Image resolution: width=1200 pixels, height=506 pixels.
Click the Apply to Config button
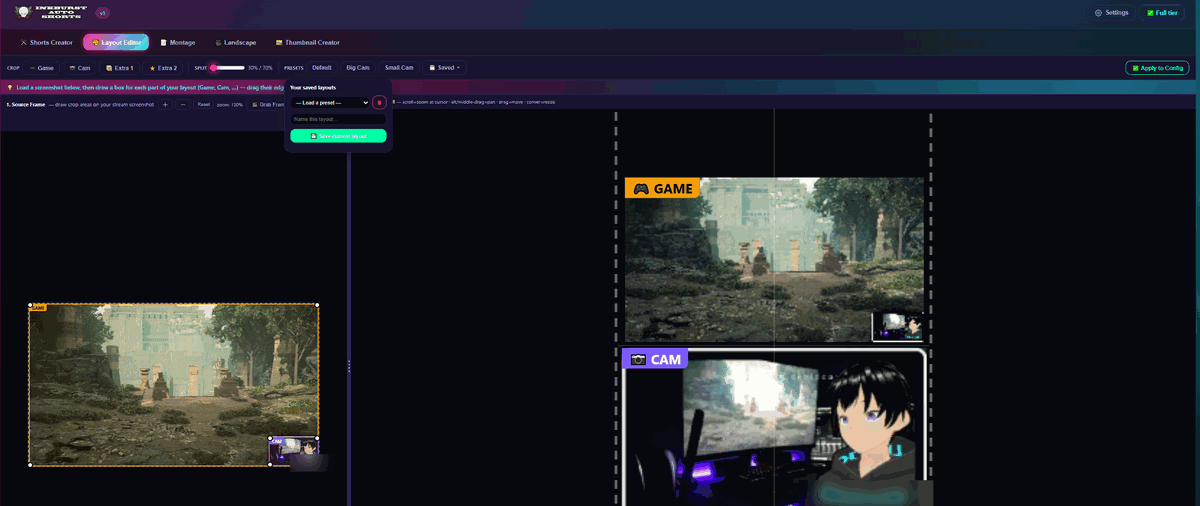(x=1157, y=68)
